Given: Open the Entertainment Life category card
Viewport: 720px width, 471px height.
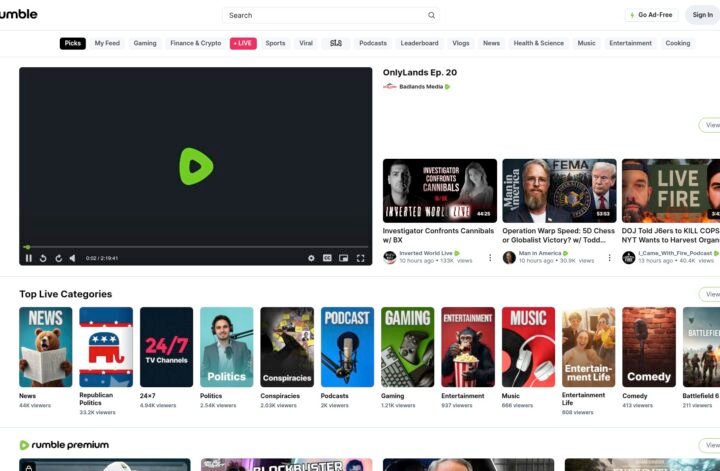Looking at the screenshot, I should point(589,347).
